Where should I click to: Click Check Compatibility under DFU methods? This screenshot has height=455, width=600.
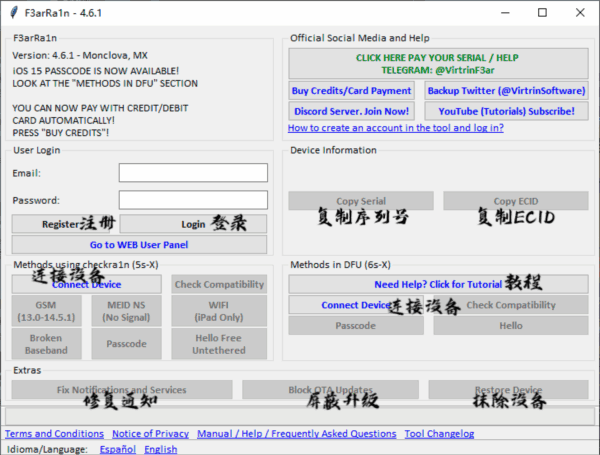[x=511, y=305]
